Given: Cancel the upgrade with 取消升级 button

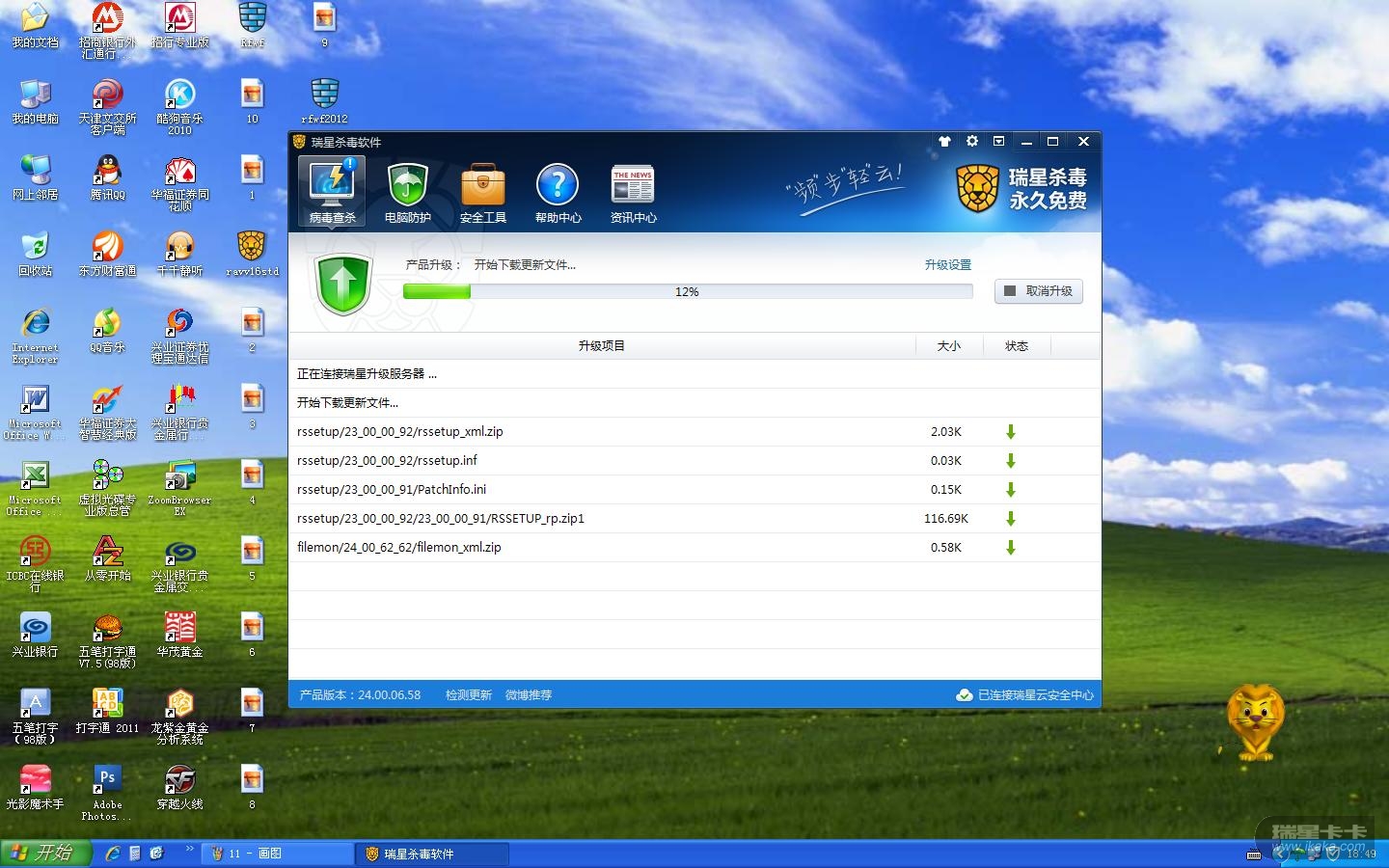Looking at the screenshot, I should [x=1038, y=291].
